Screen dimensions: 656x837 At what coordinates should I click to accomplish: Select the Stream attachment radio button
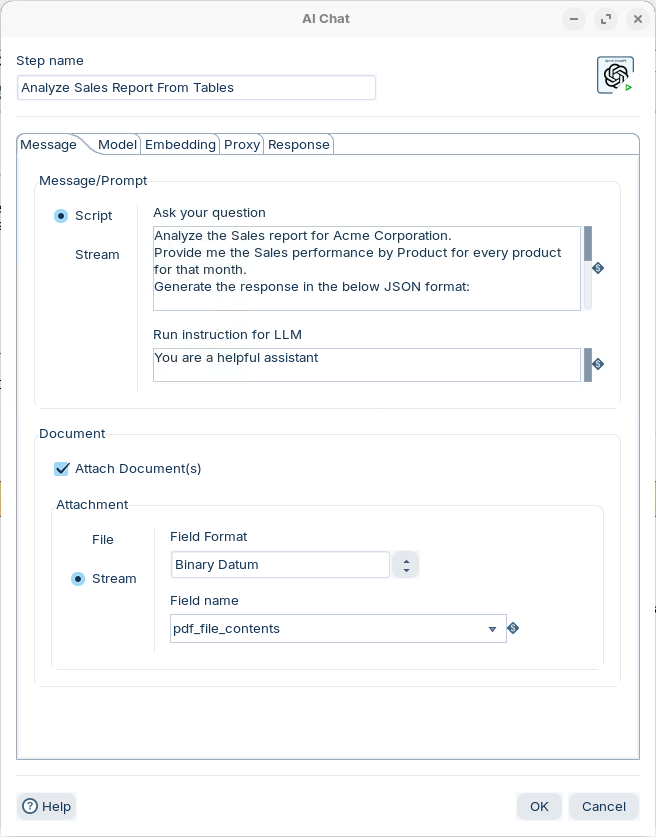pos(78,579)
